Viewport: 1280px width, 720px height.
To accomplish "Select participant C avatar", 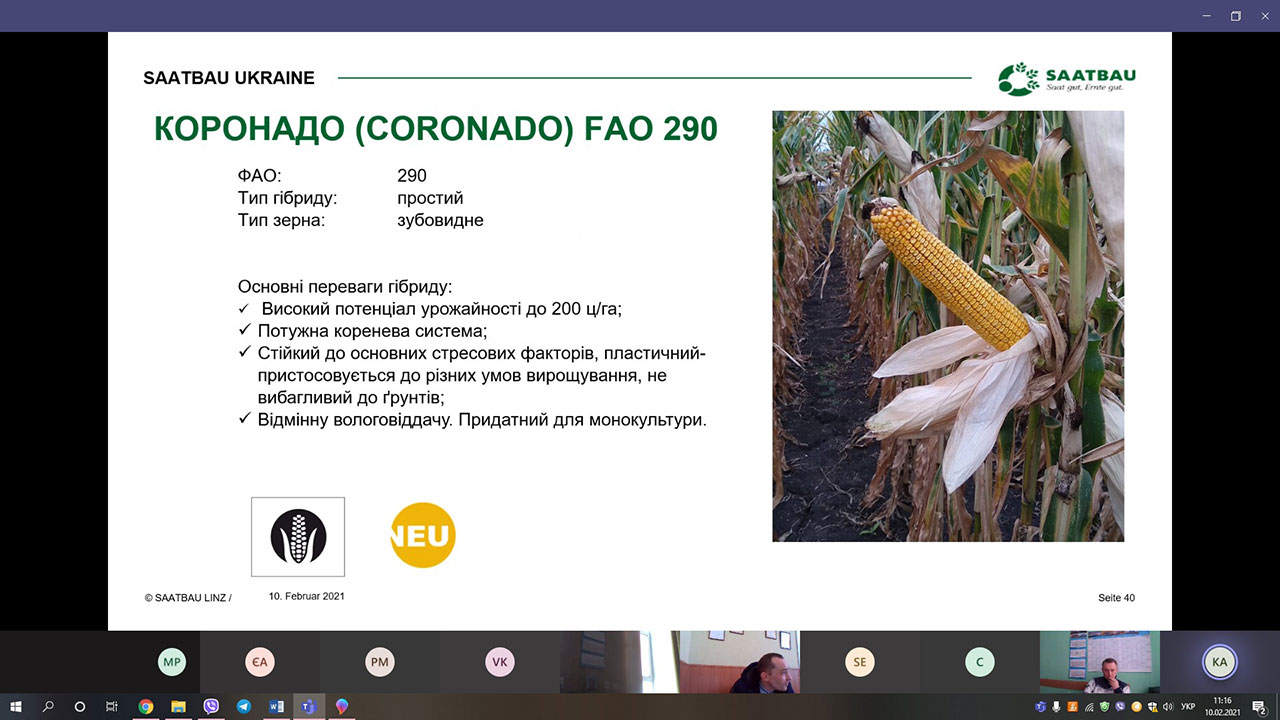I will 979,661.
